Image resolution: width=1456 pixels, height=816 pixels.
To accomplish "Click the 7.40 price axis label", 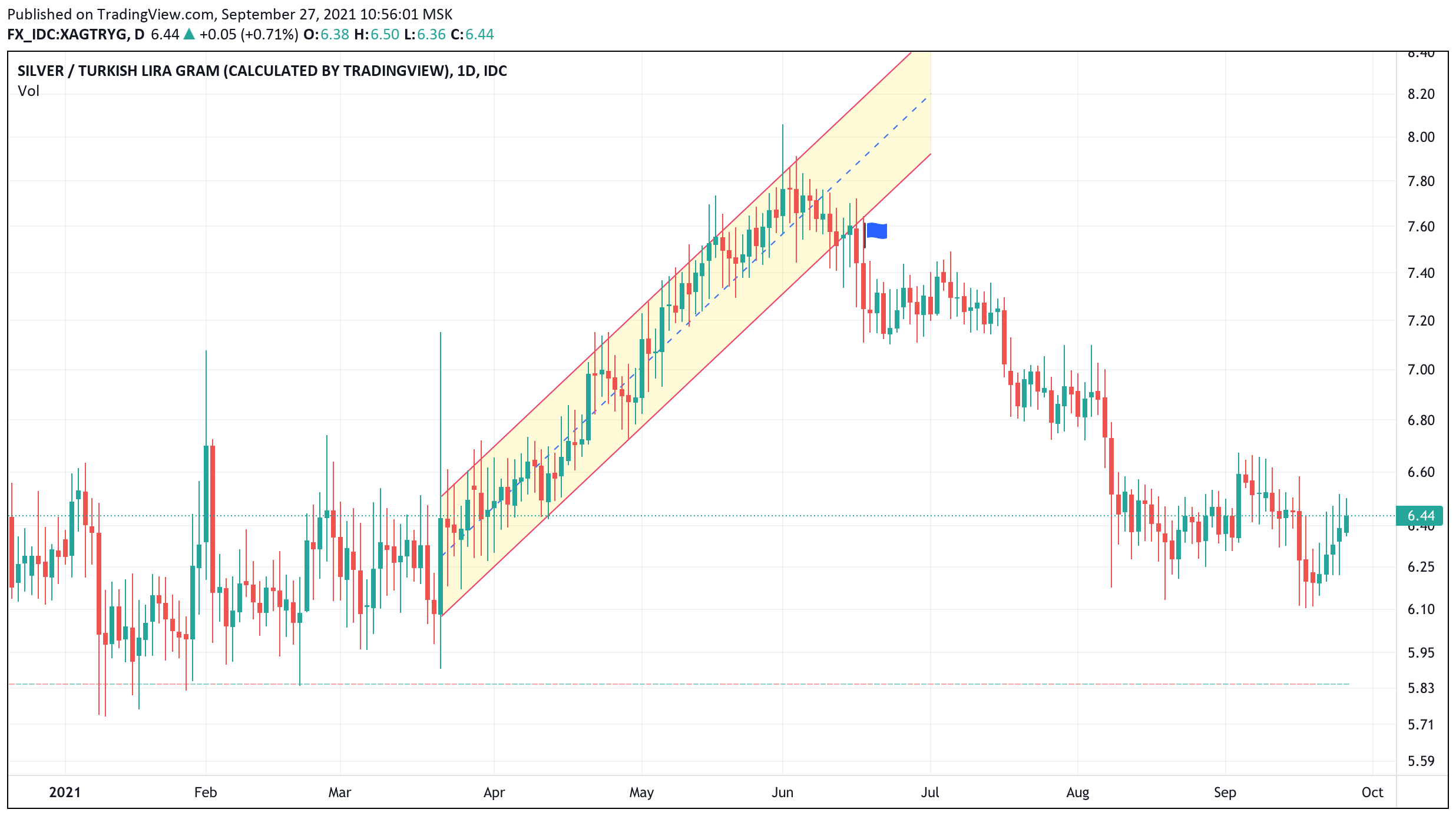I will click(x=1421, y=273).
